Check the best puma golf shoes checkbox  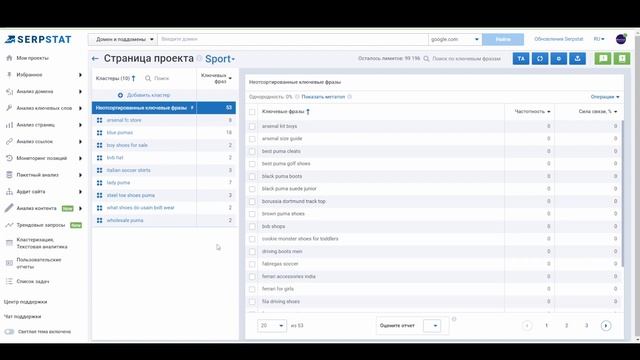point(252,164)
